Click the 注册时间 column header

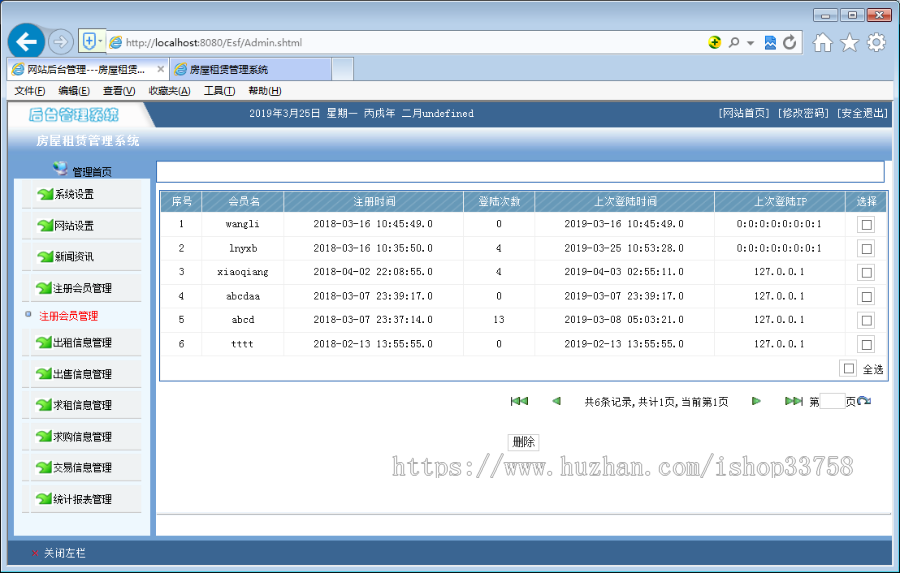click(374, 202)
